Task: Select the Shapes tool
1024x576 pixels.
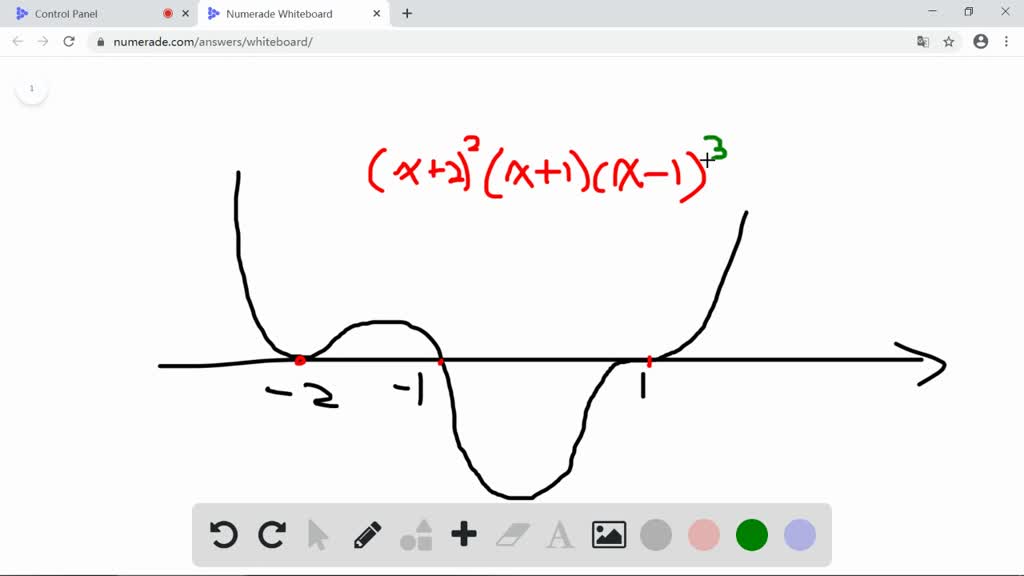Action: click(x=415, y=535)
